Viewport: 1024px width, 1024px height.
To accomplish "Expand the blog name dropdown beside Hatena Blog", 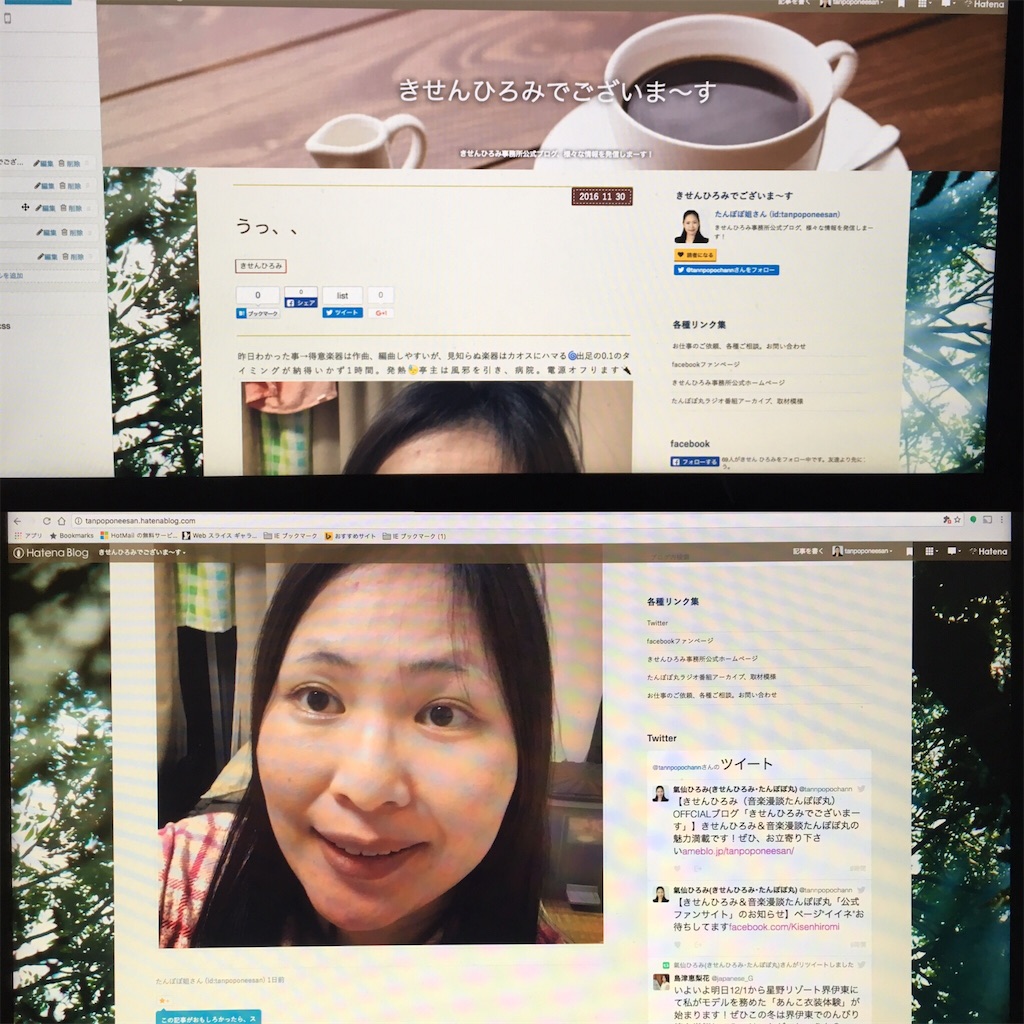I will tap(142, 552).
